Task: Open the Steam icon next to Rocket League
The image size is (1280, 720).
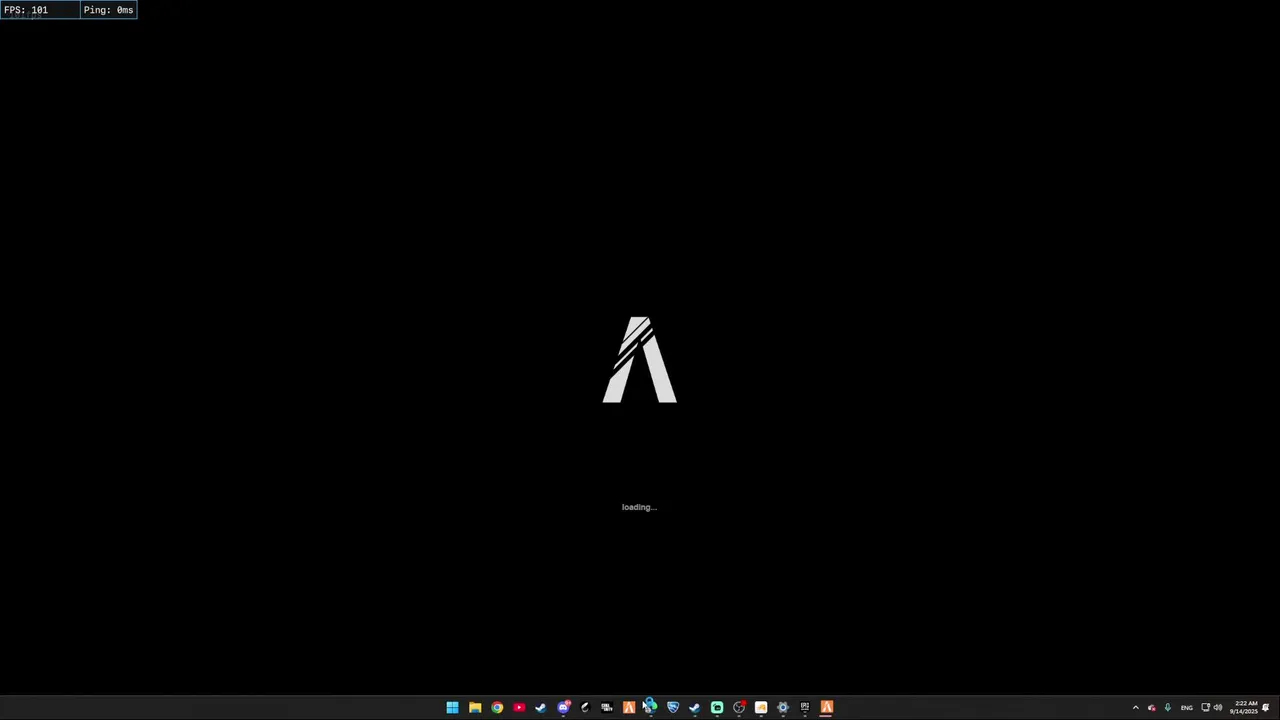Action: (x=695, y=707)
